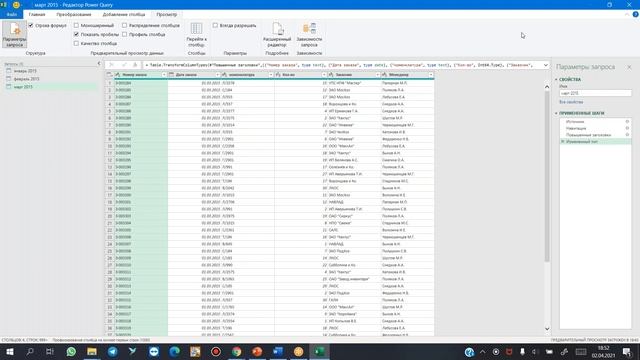Switch to the Главная ribbon tab
The width and height of the screenshot is (640, 360).
point(37,14)
